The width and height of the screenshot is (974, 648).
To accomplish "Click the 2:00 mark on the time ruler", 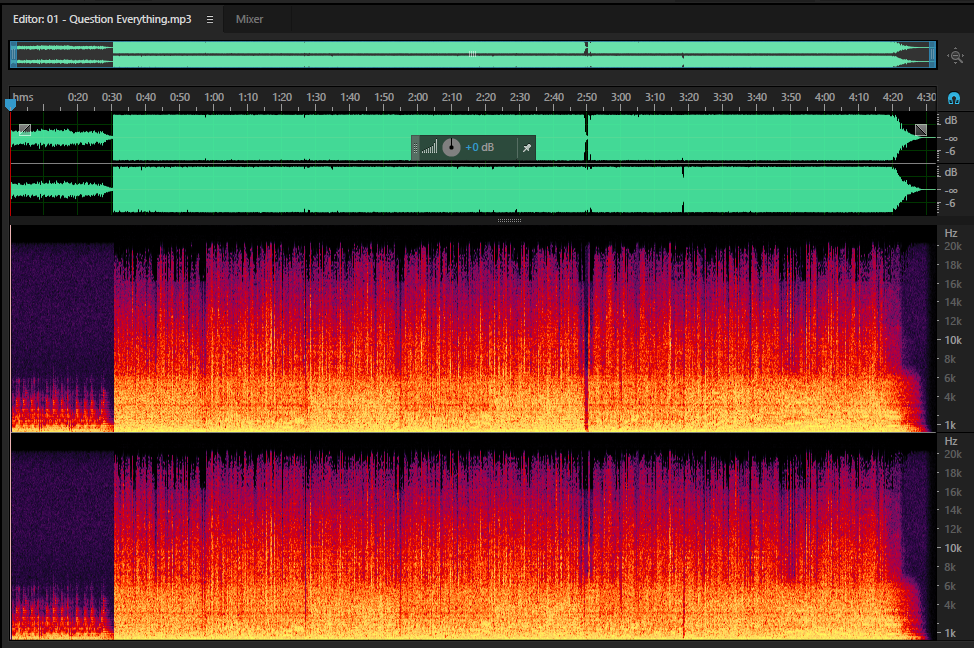I will pyautogui.click(x=417, y=98).
